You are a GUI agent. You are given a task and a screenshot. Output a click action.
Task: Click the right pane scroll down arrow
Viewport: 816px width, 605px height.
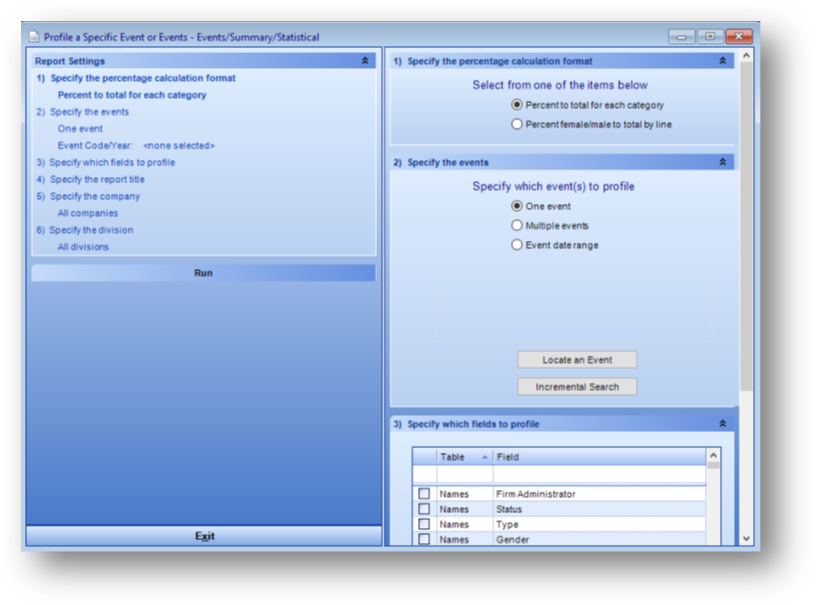click(x=746, y=538)
